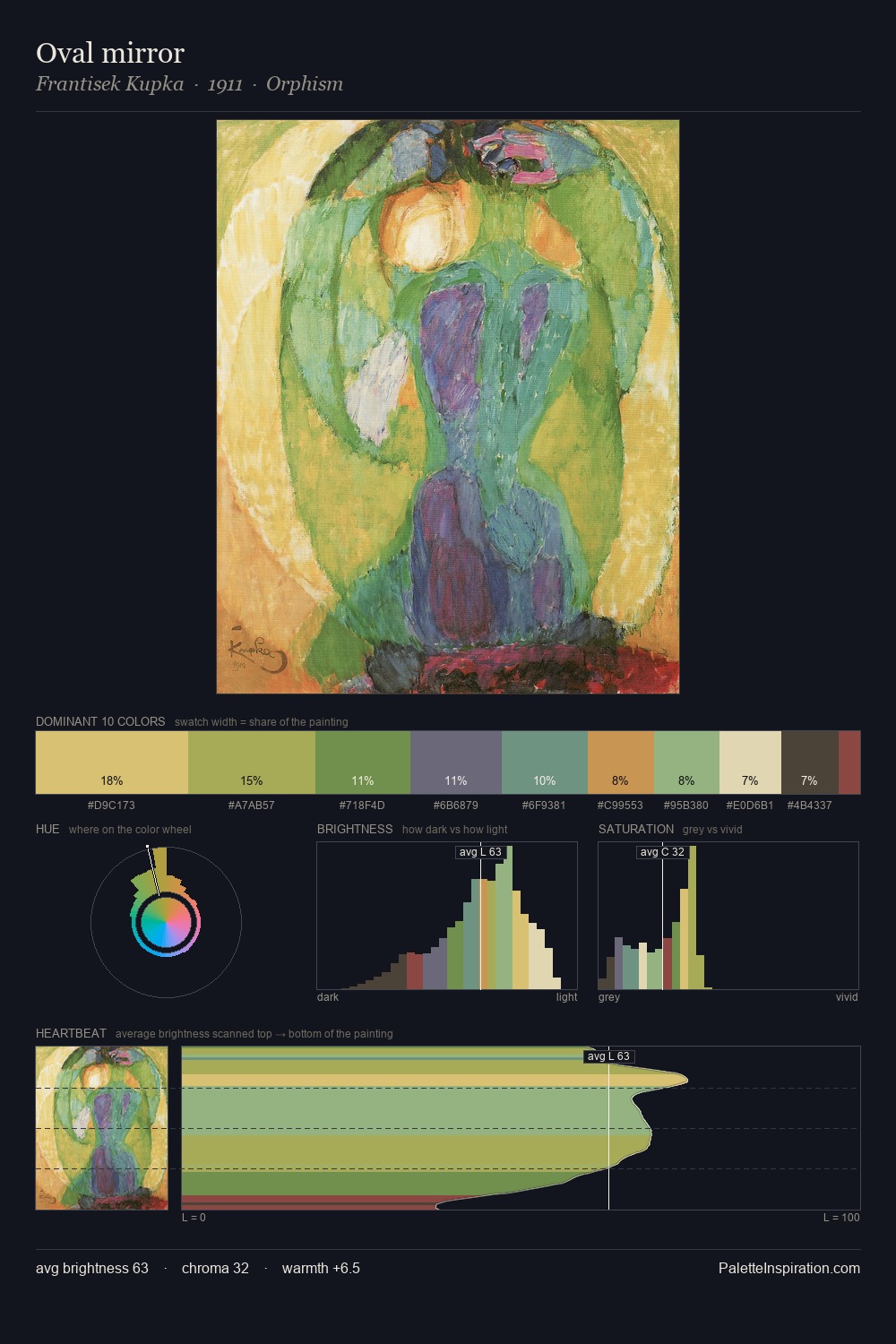Pick the #6B6879 purple-grey swatch
This screenshot has width=896, height=1344.
456,762
